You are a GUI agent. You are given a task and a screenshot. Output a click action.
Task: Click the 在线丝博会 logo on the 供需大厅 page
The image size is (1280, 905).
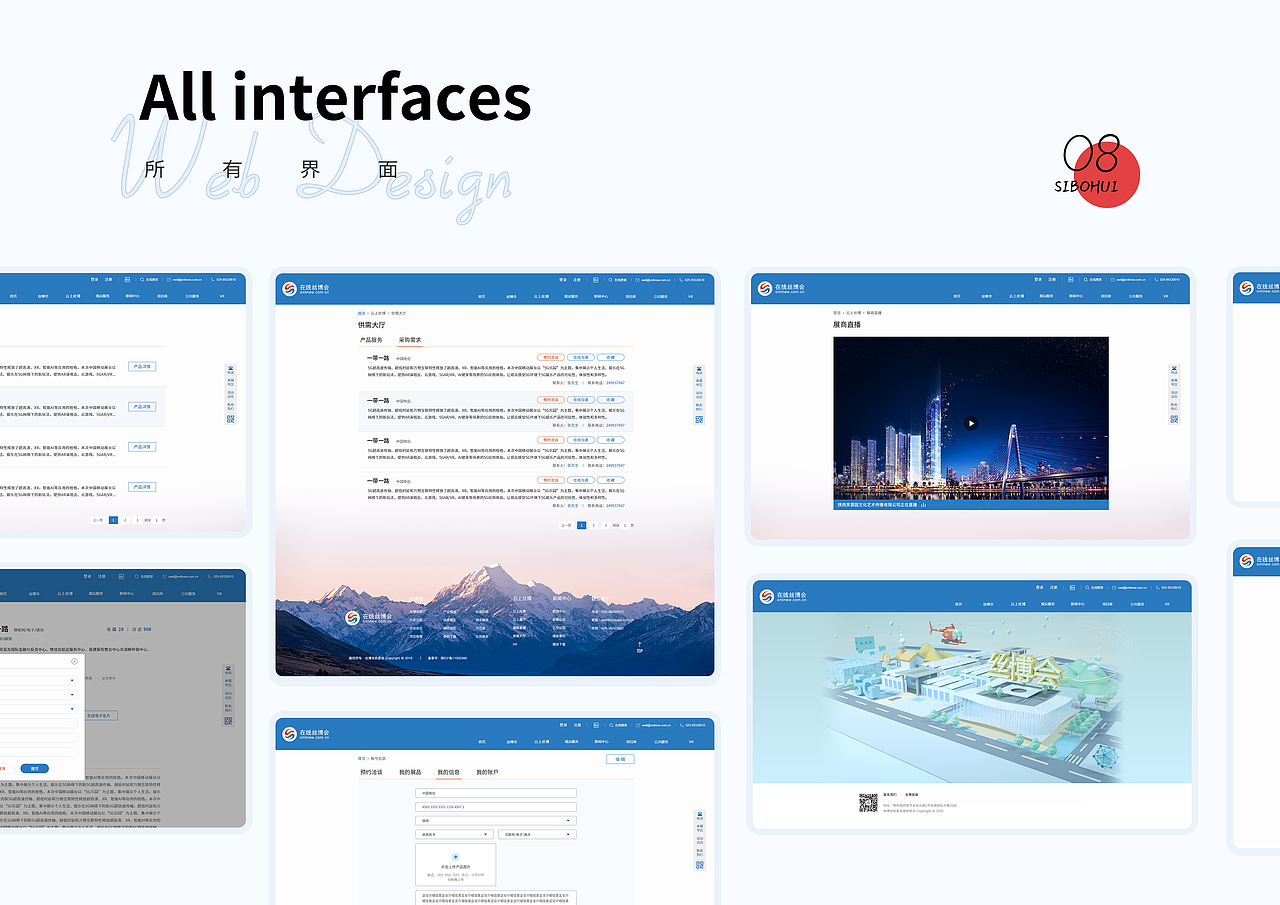[305, 288]
